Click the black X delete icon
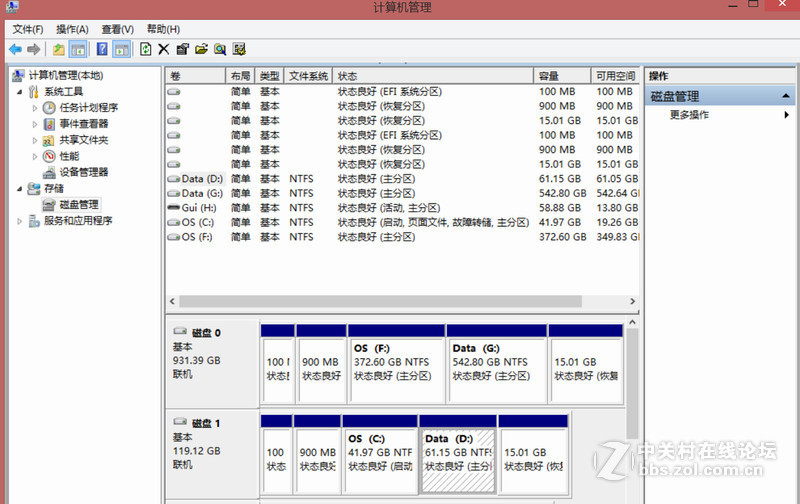The width and height of the screenshot is (800, 504). [164, 49]
